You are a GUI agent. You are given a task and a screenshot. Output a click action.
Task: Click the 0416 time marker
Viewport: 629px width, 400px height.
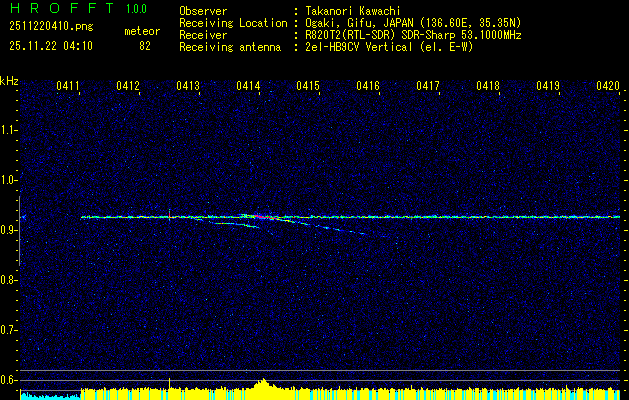(368, 86)
